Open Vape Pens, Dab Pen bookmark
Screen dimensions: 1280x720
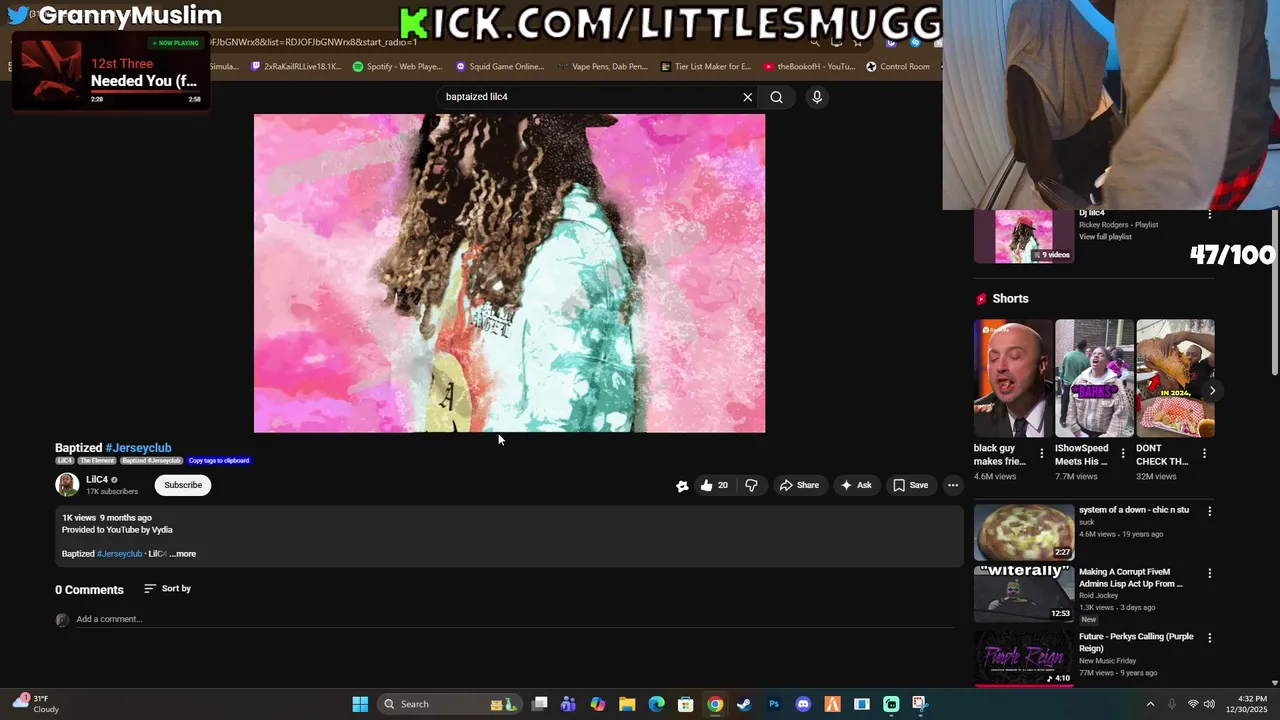(x=603, y=67)
